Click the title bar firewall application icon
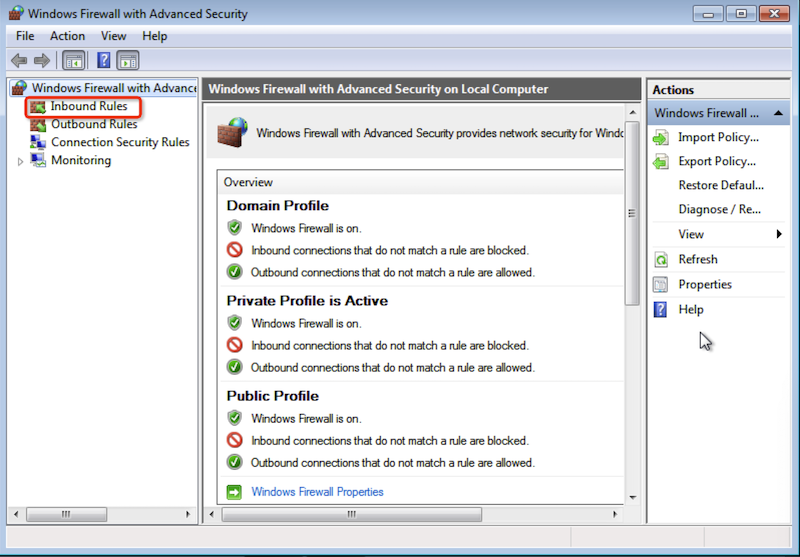This screenshot has height=557, width=800. pyautogui.click(x=16, y=13)
